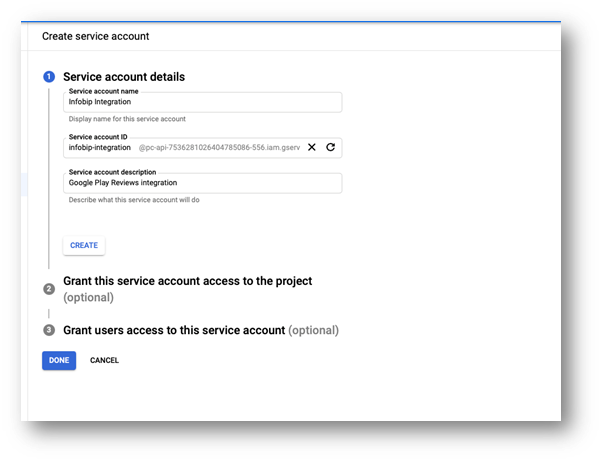Expand Grant users access to this service account
603x463 pixels.
(174, 330)
